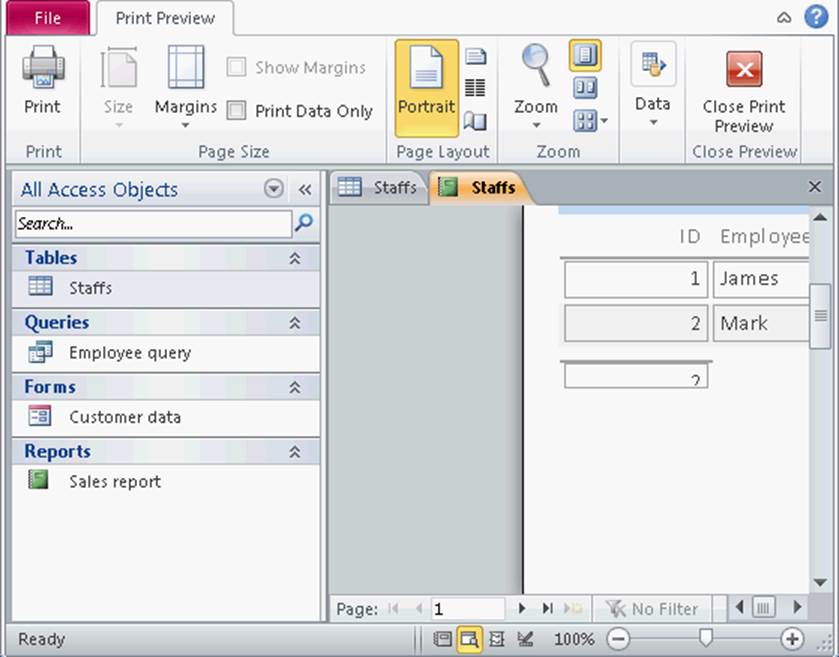Select Portrait page orientation
Image resolution: width=839 pixels, height=657 pixels.
click(x=426, y=88)
